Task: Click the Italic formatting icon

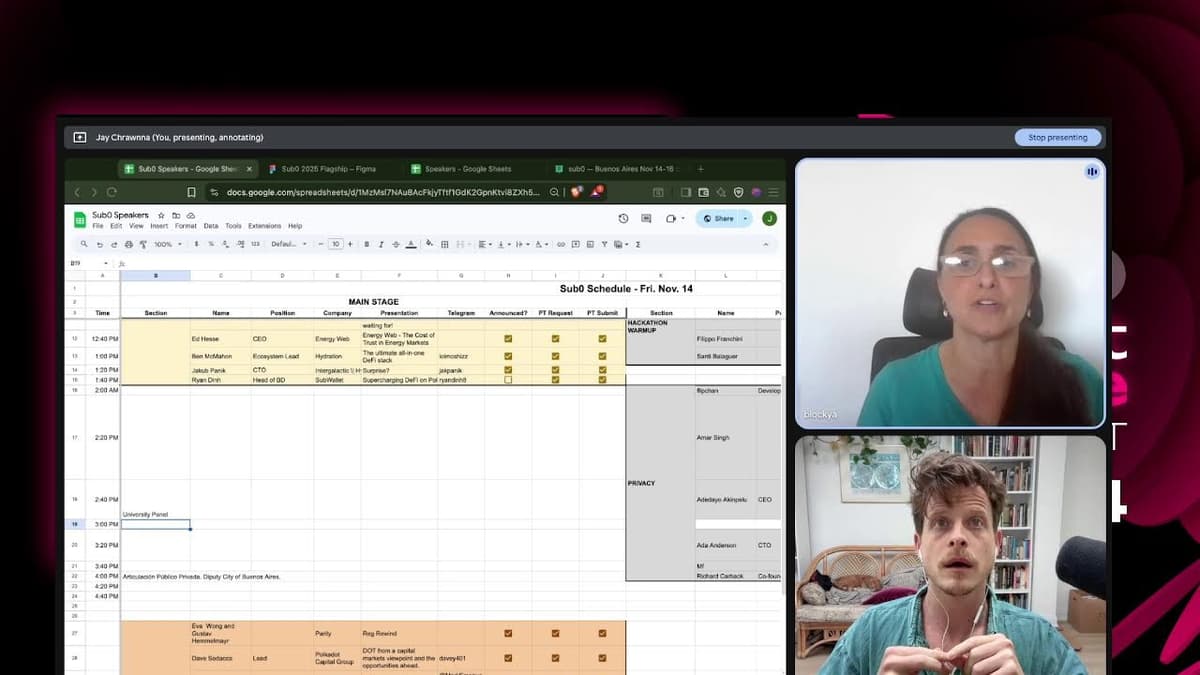Action: pos(381,244)
